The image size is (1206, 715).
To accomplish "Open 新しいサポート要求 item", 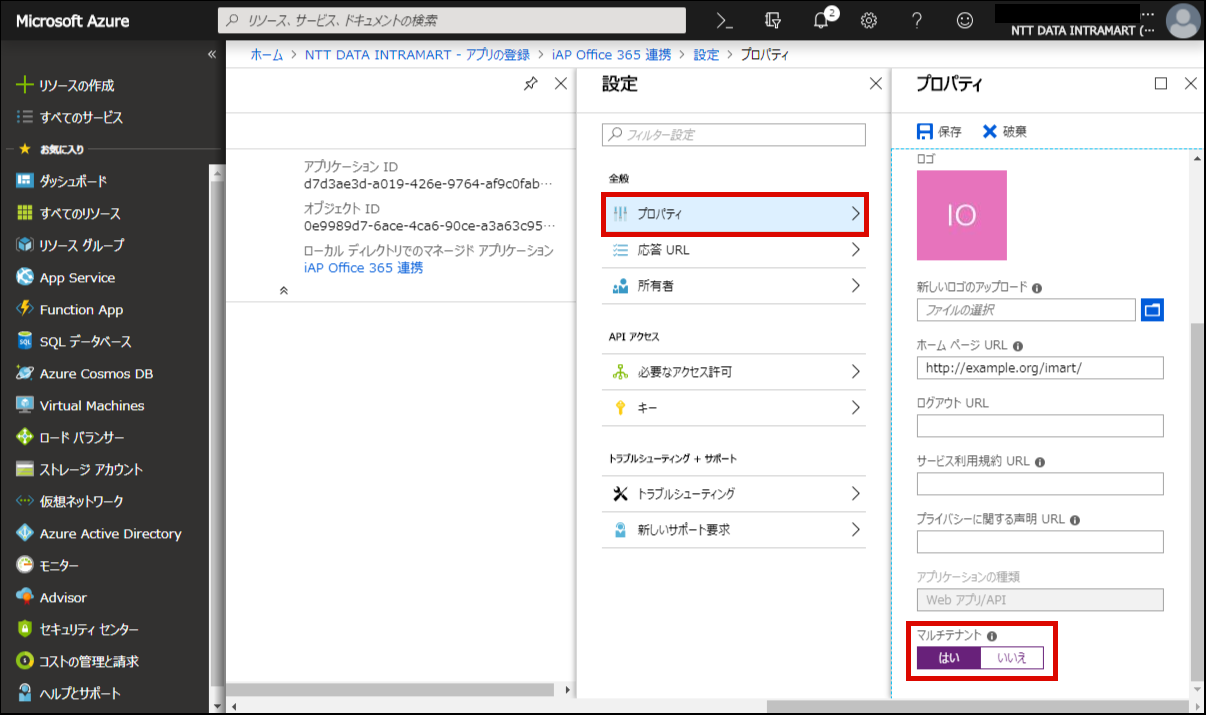I will click(734, 530).
